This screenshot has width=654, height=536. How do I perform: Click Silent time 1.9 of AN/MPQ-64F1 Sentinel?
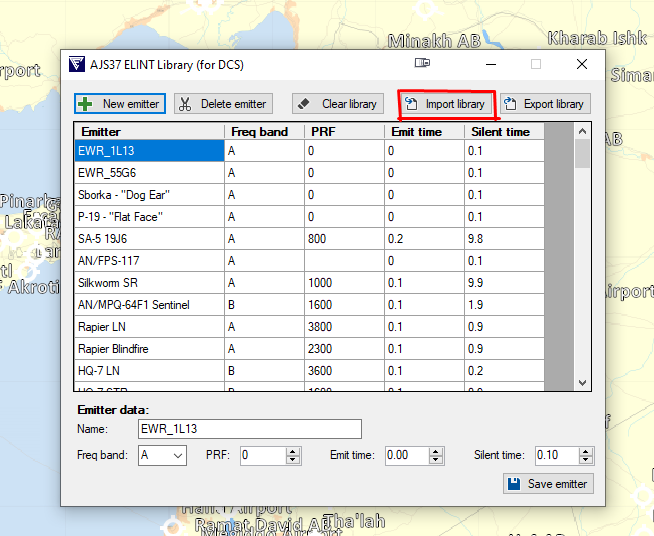[x=504, y=304]
